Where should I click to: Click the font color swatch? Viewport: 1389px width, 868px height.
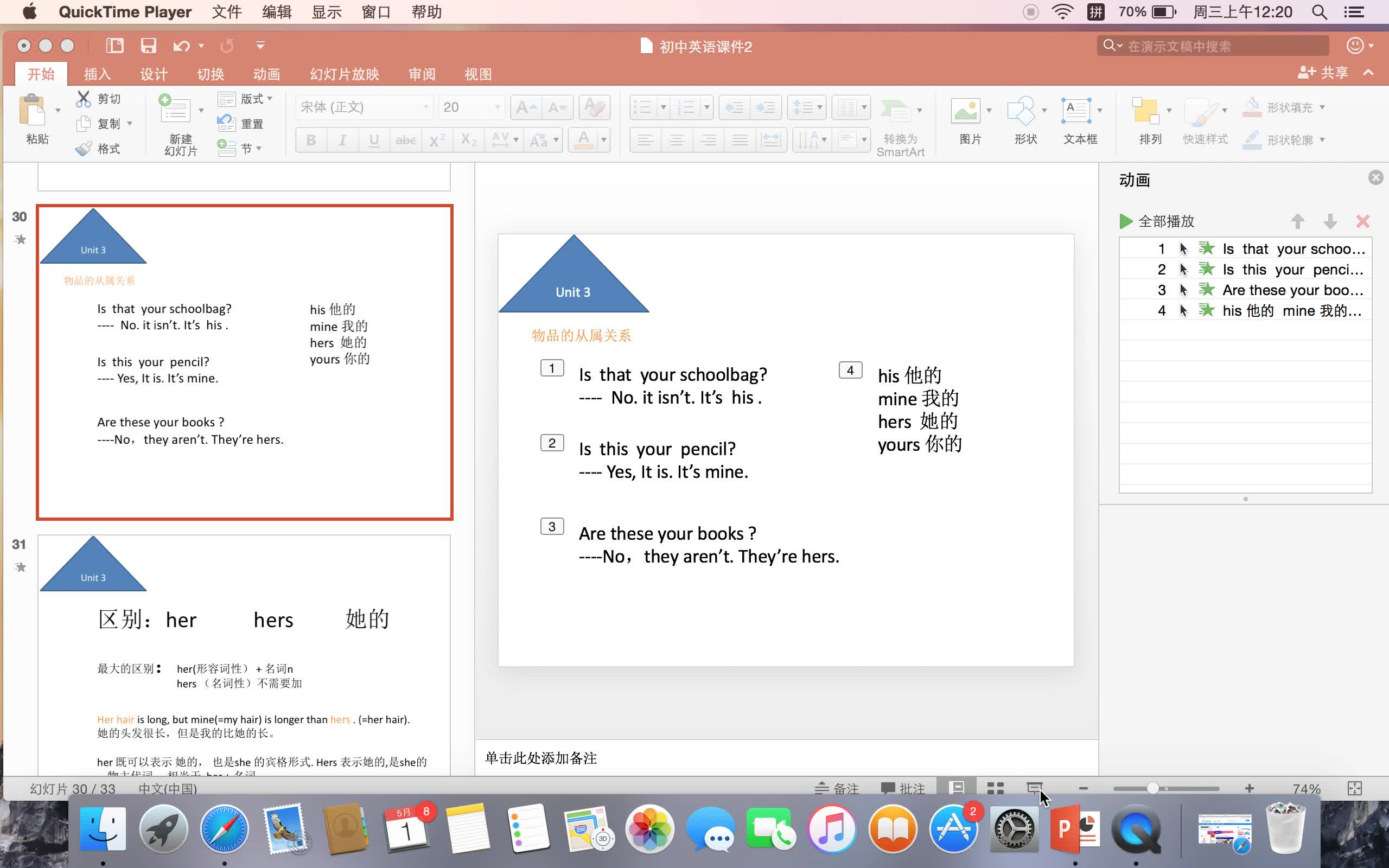click(x=583, y=139)
